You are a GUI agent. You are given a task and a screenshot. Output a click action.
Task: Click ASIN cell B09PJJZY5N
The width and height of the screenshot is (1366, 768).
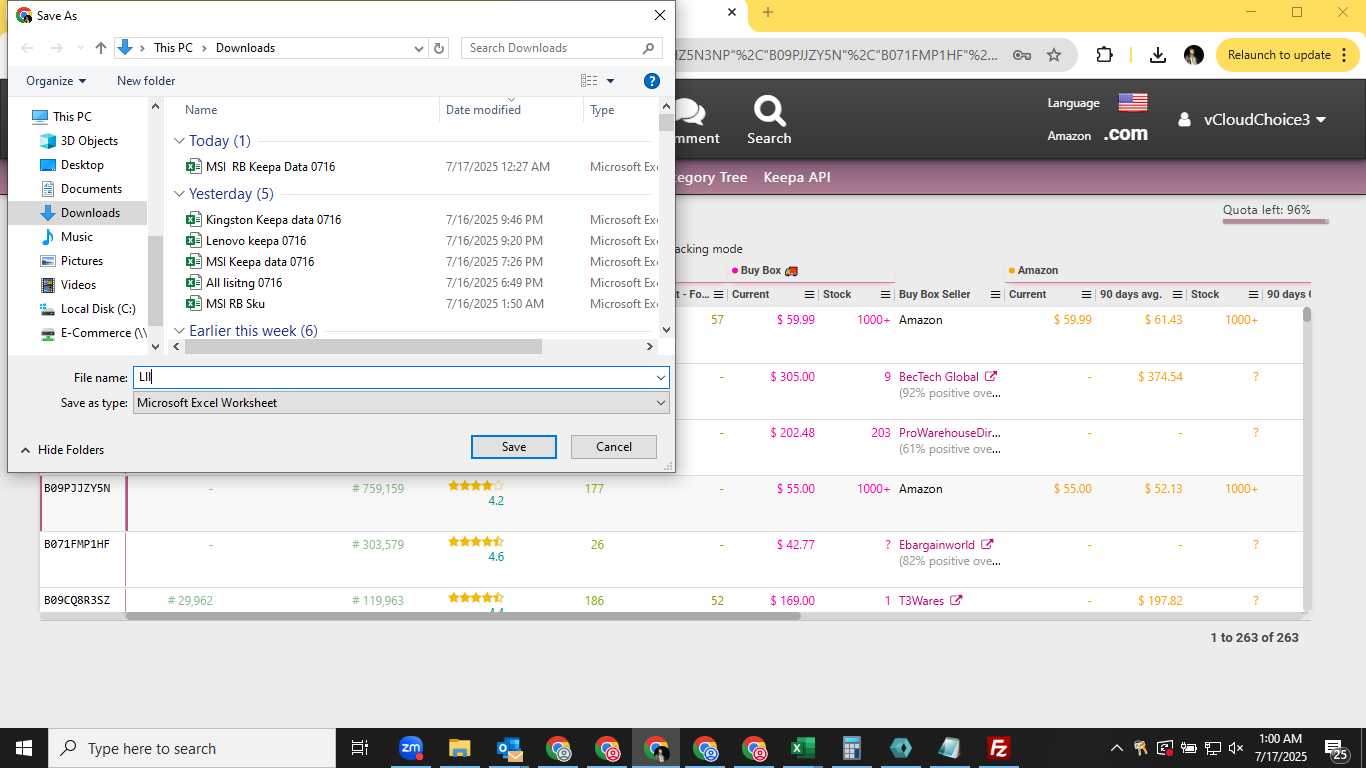(77, 489)
